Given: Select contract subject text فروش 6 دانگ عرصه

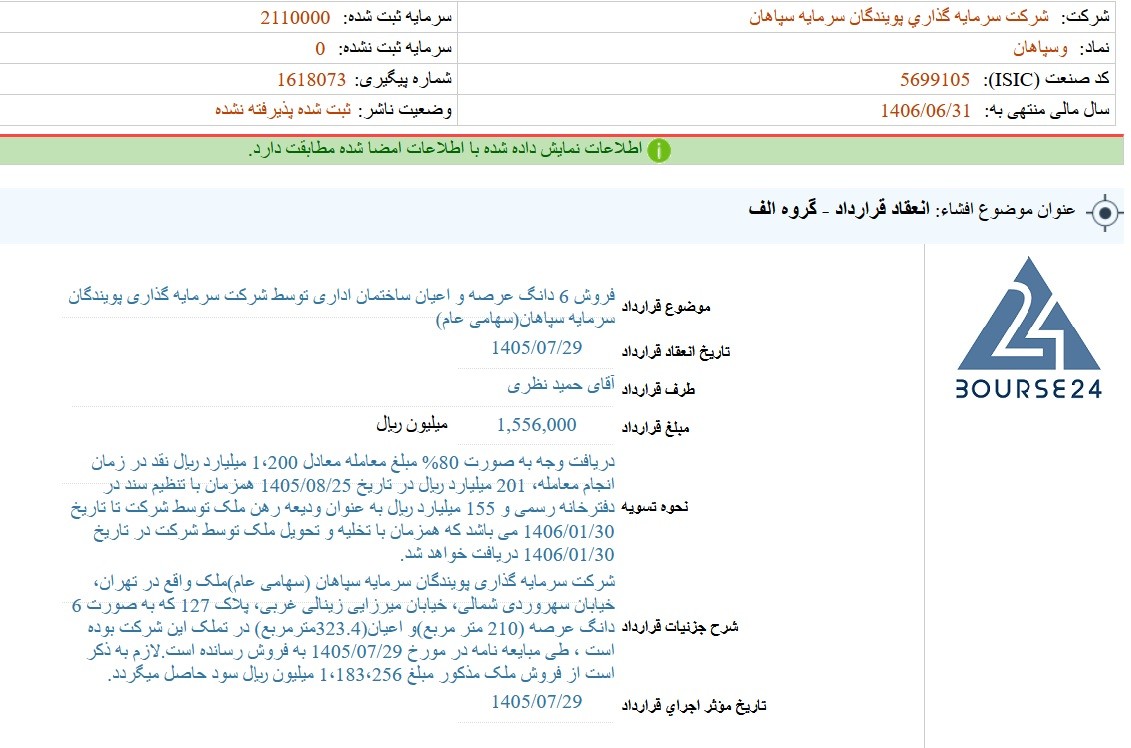Looking at the screenshot, I should tap(342, 307).
